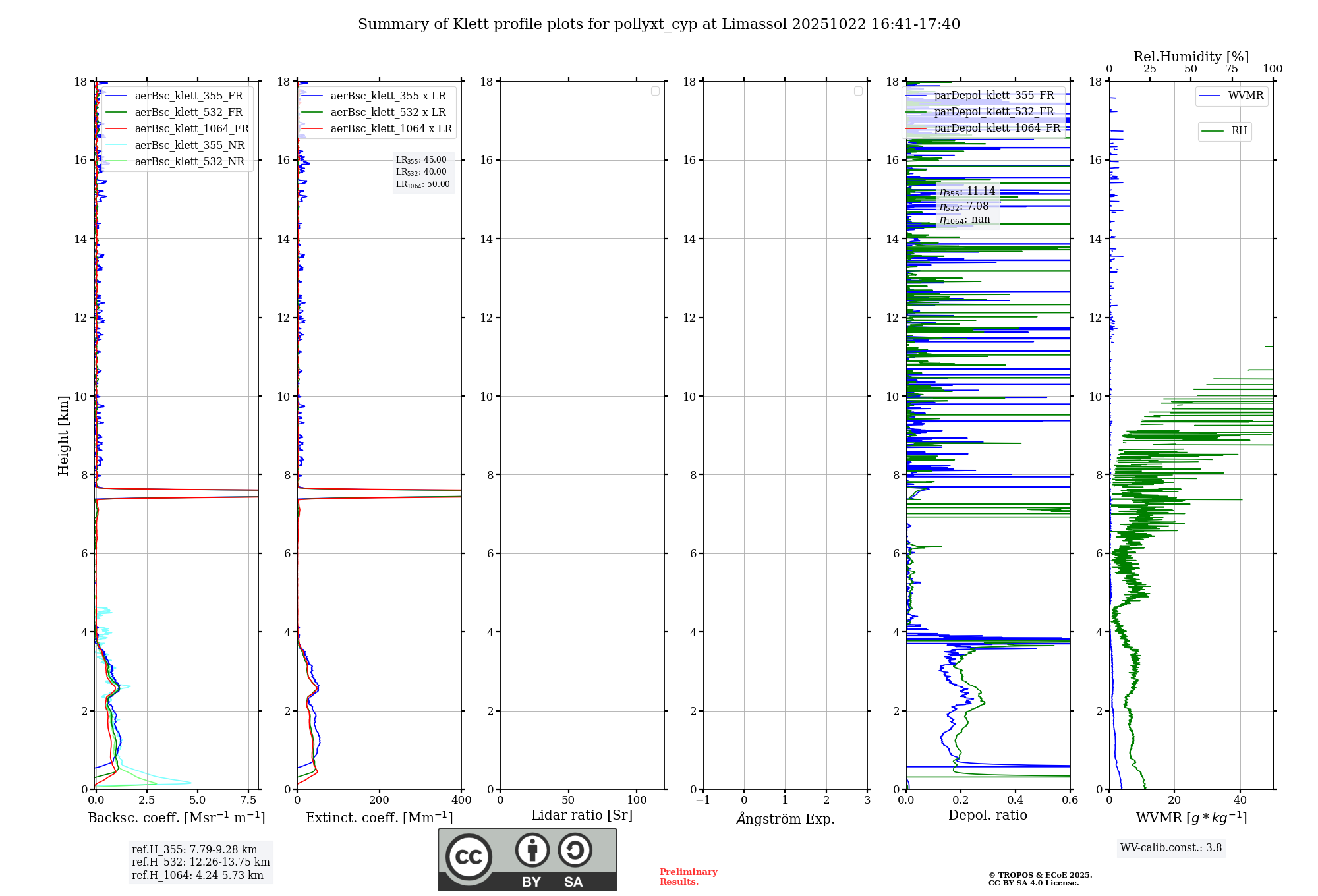Screen dimensions: 1318x896
Task: Click the aerBsc_klett_1064_FR red legend line
Action: coord(116,129)
